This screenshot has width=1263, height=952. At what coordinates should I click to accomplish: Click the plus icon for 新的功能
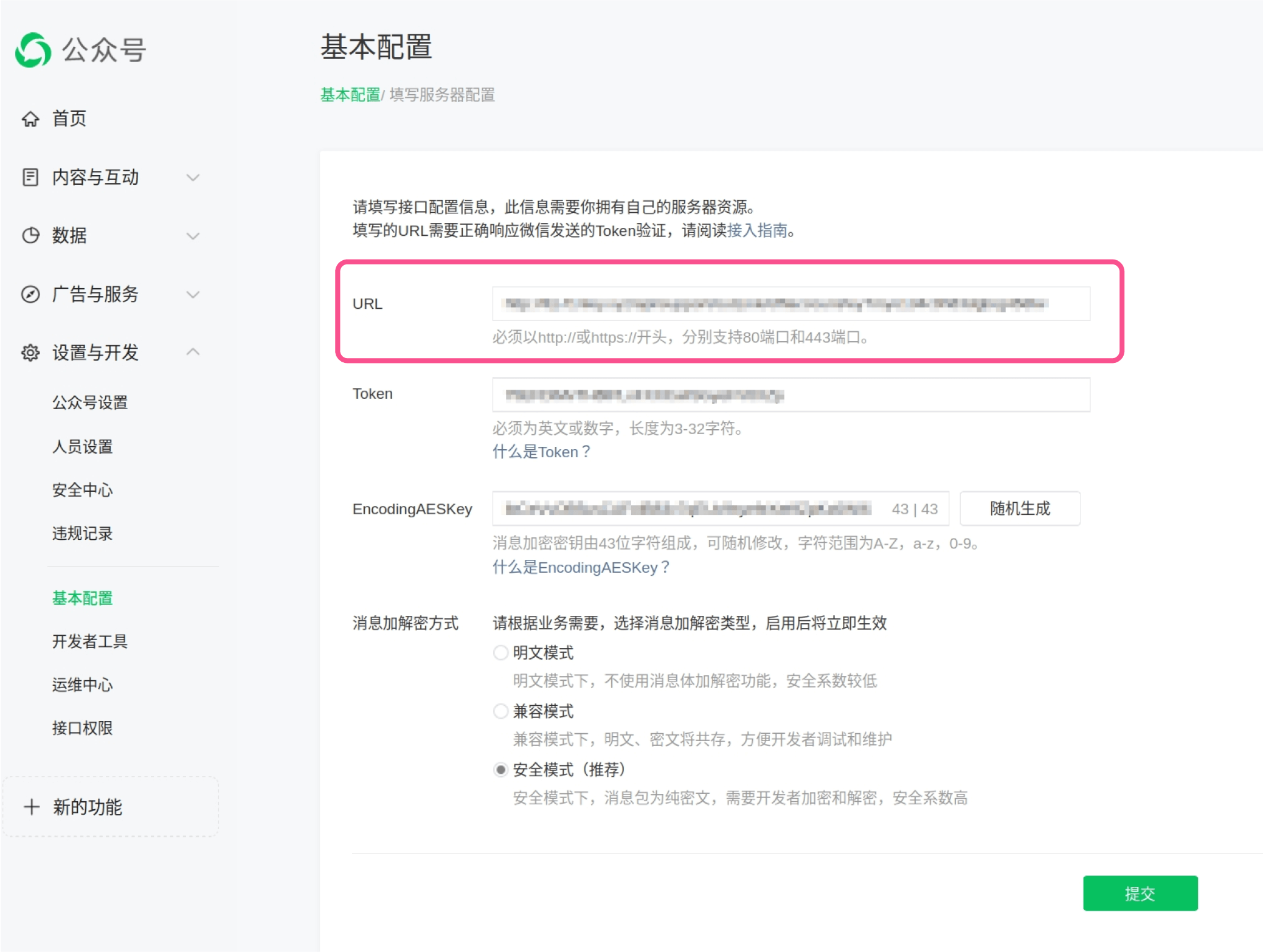pos(32,807)
